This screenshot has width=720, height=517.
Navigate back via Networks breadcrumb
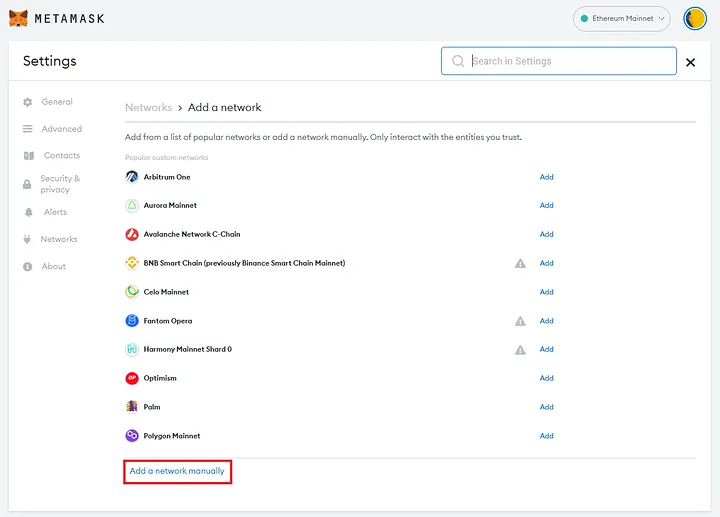(147, 107)
